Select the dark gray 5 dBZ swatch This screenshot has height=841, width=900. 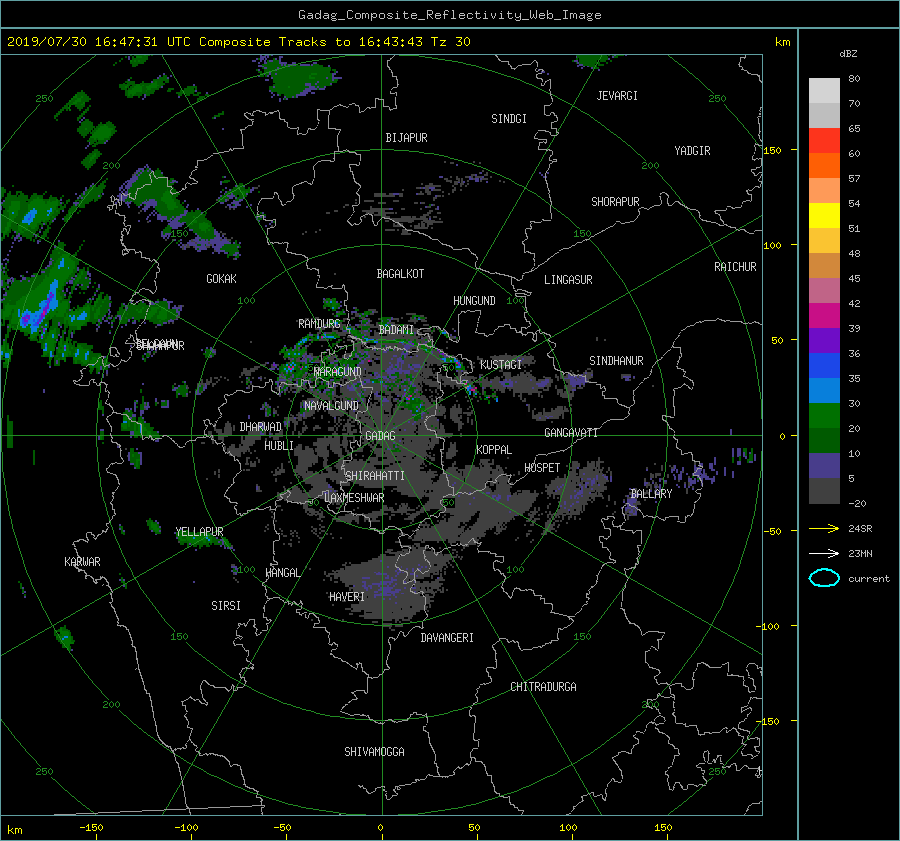pos(824,490)
